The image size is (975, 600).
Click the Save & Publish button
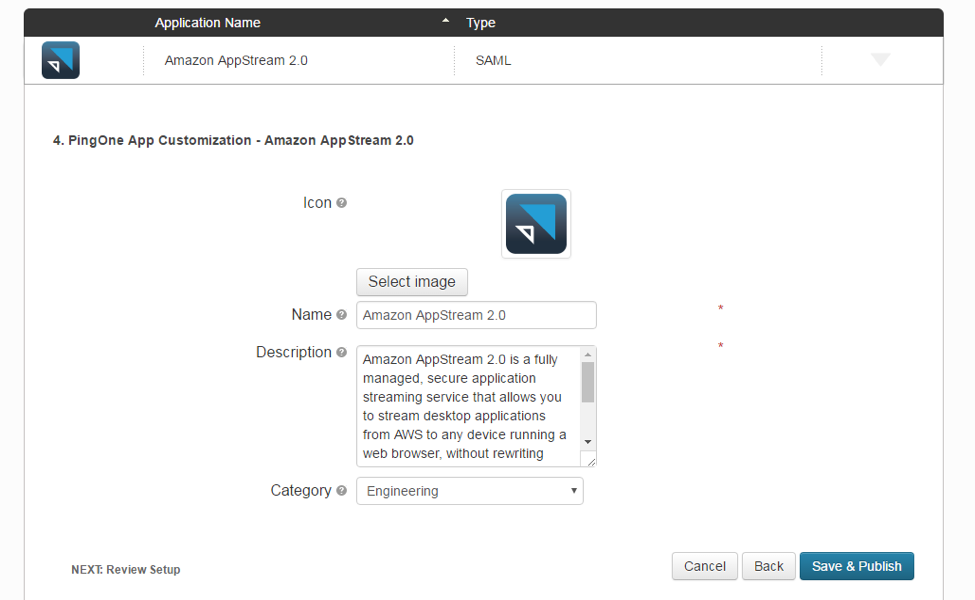pos(856,566)
